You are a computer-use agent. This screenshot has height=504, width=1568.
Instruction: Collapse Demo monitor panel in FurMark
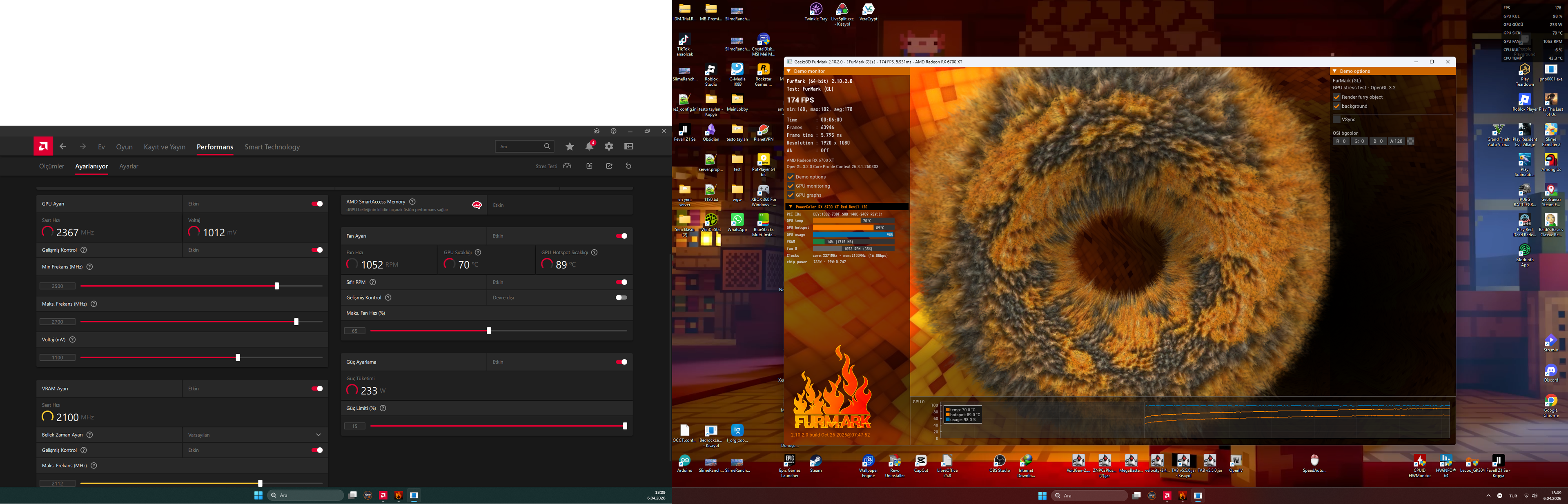click(x=789, y=71)
